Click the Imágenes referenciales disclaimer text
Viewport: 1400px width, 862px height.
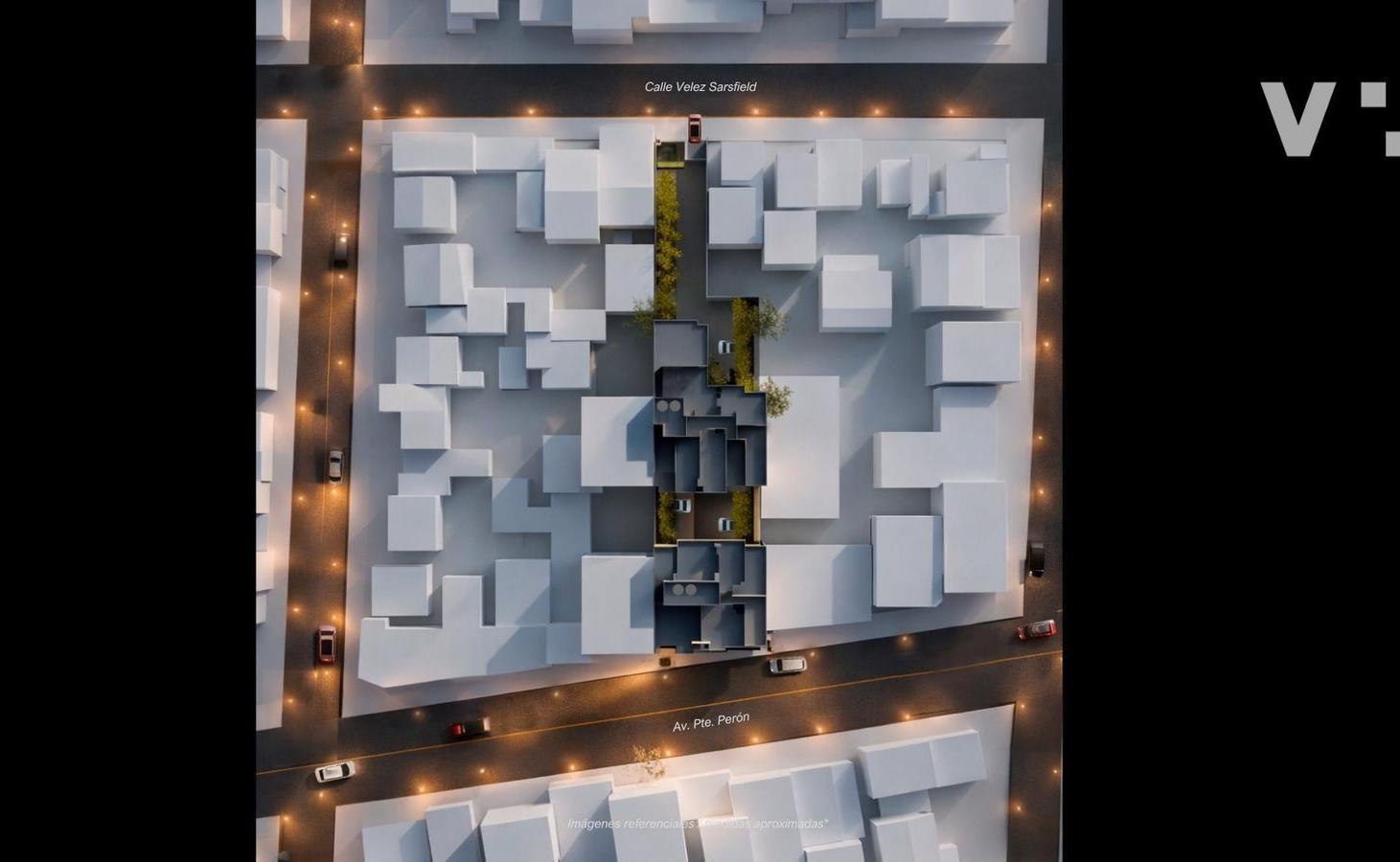click(698, 824)
